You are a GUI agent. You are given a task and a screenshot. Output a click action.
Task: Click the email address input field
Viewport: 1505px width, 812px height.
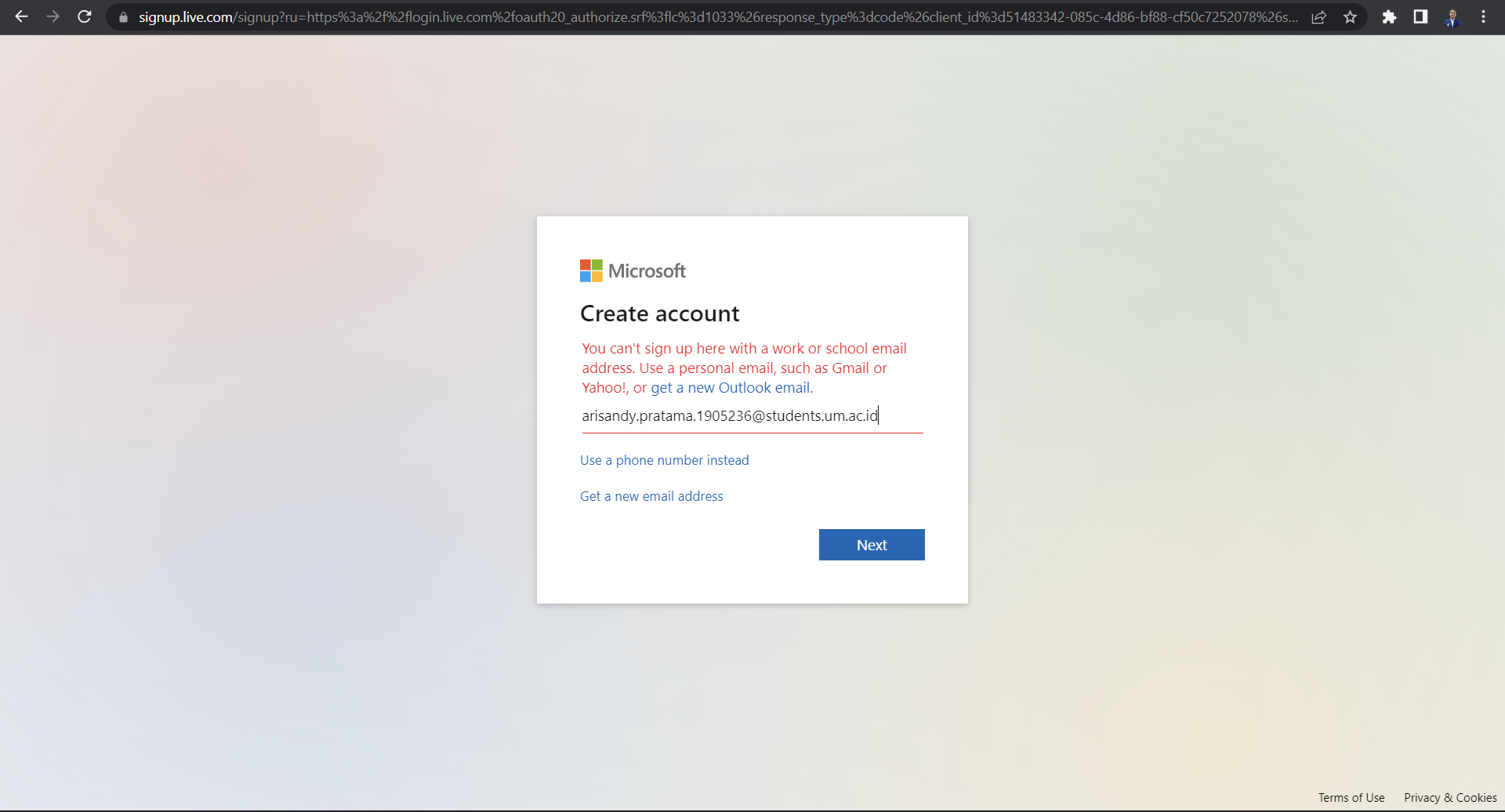(x=752, y=416)
